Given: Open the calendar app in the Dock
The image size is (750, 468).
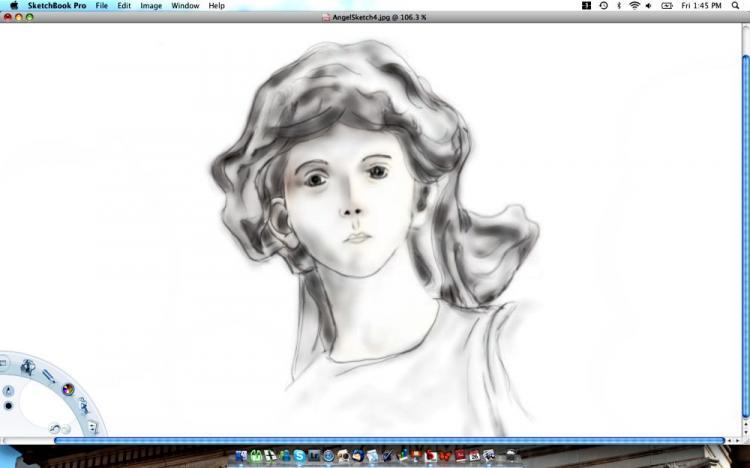Looking at the screenshot, I should click(474, 457).
